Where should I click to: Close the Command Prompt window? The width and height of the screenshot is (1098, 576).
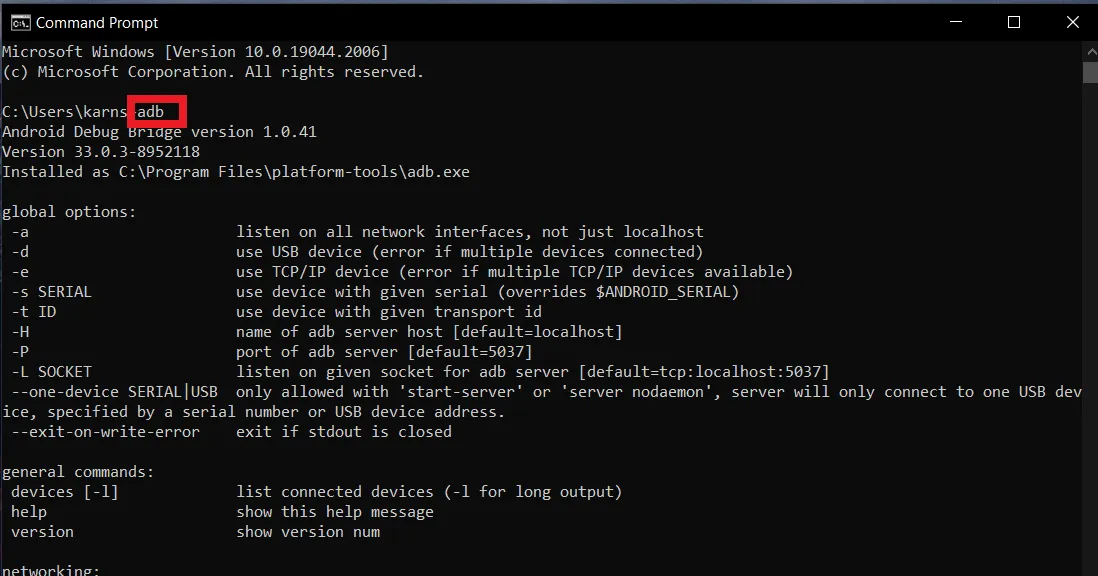coord(1072,22)
